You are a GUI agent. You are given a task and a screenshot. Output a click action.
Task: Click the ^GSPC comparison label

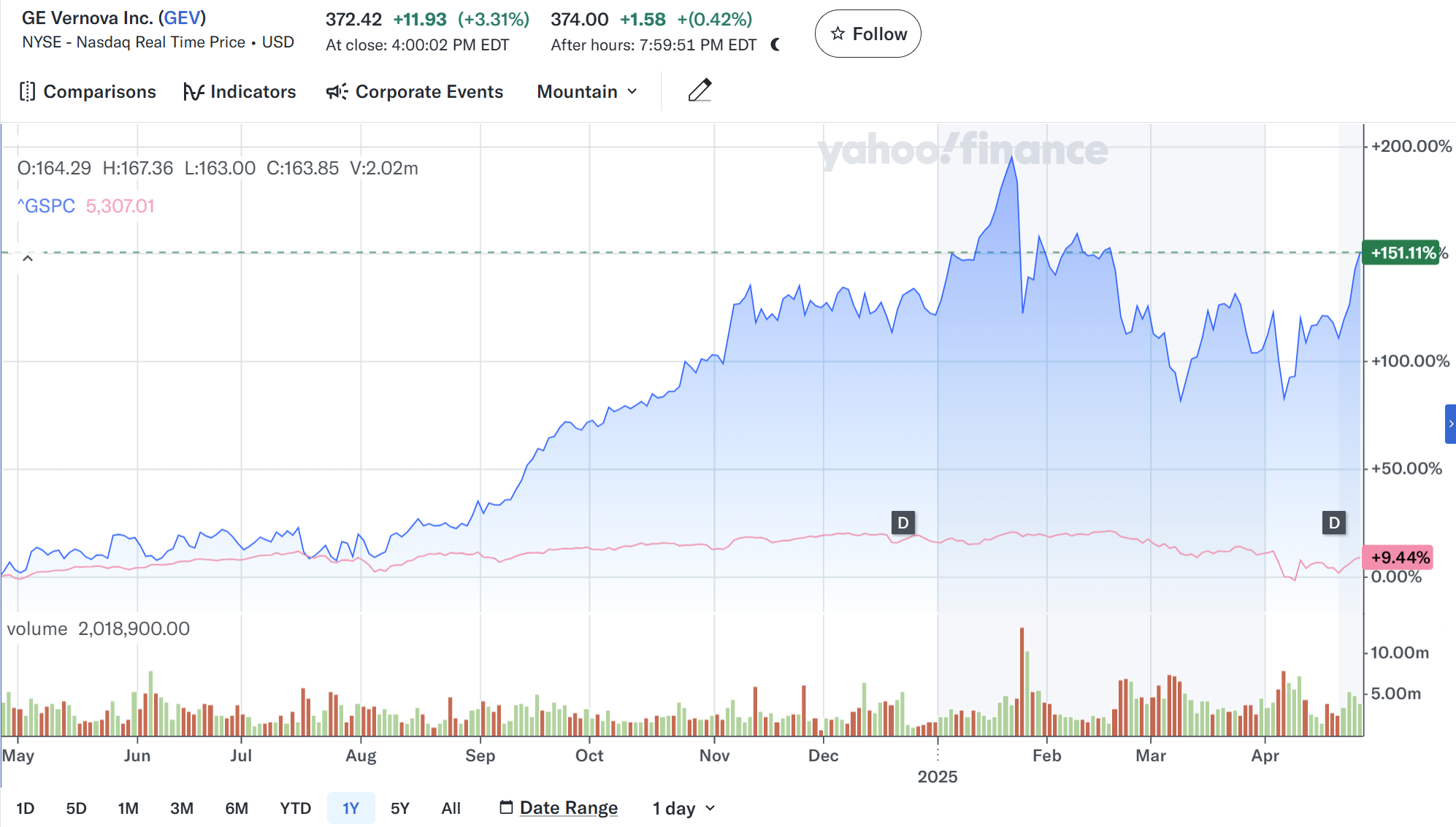tap(46, 207)
